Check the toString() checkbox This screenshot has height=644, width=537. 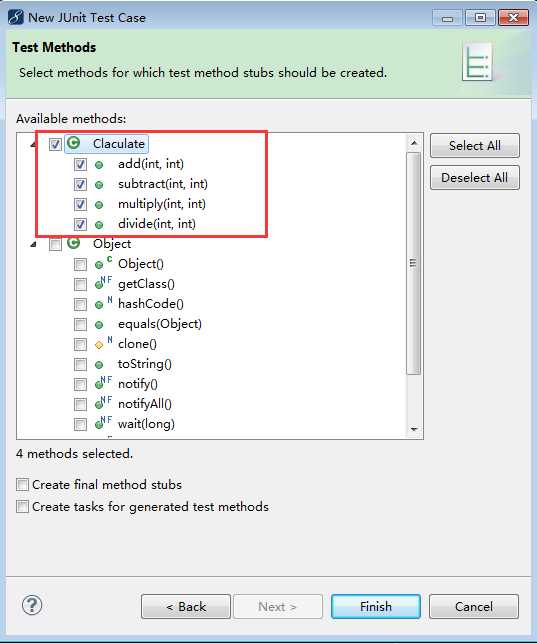click(x=80, y=364)
